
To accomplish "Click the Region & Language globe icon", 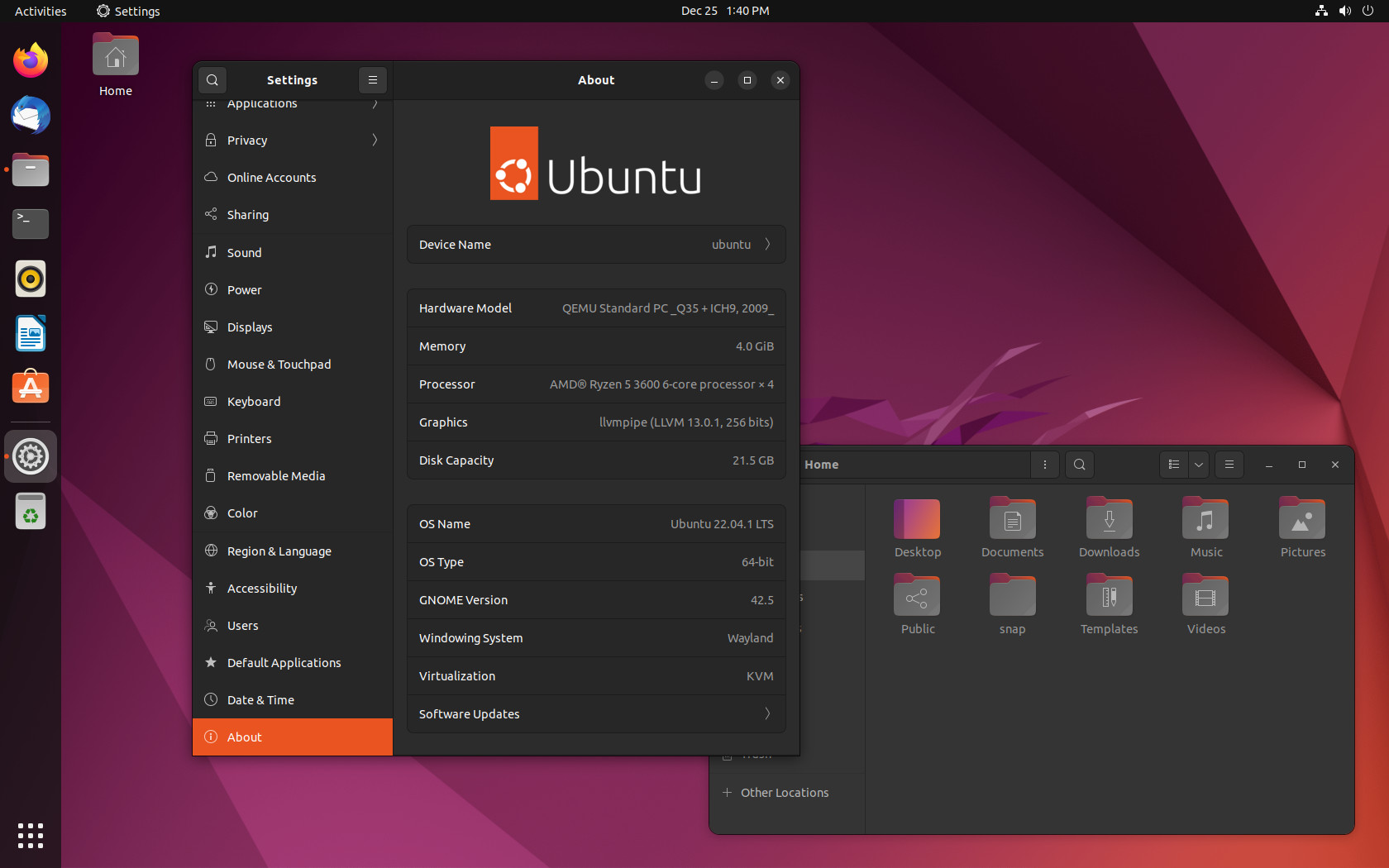I will tap(211, 551).
